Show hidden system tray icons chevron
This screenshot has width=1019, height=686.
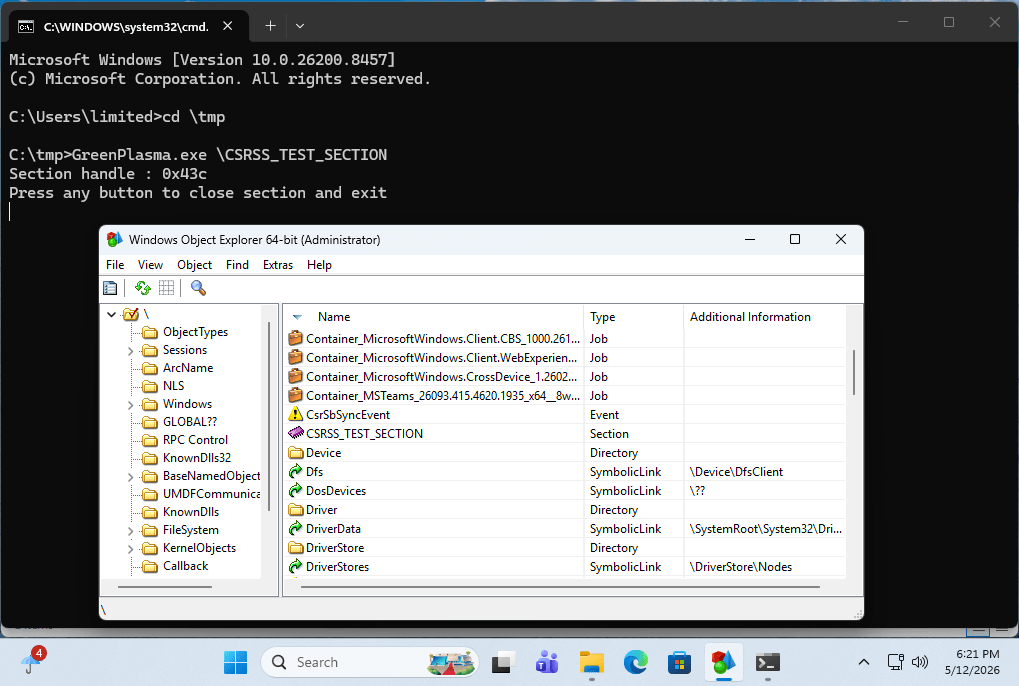coord(864,662)
